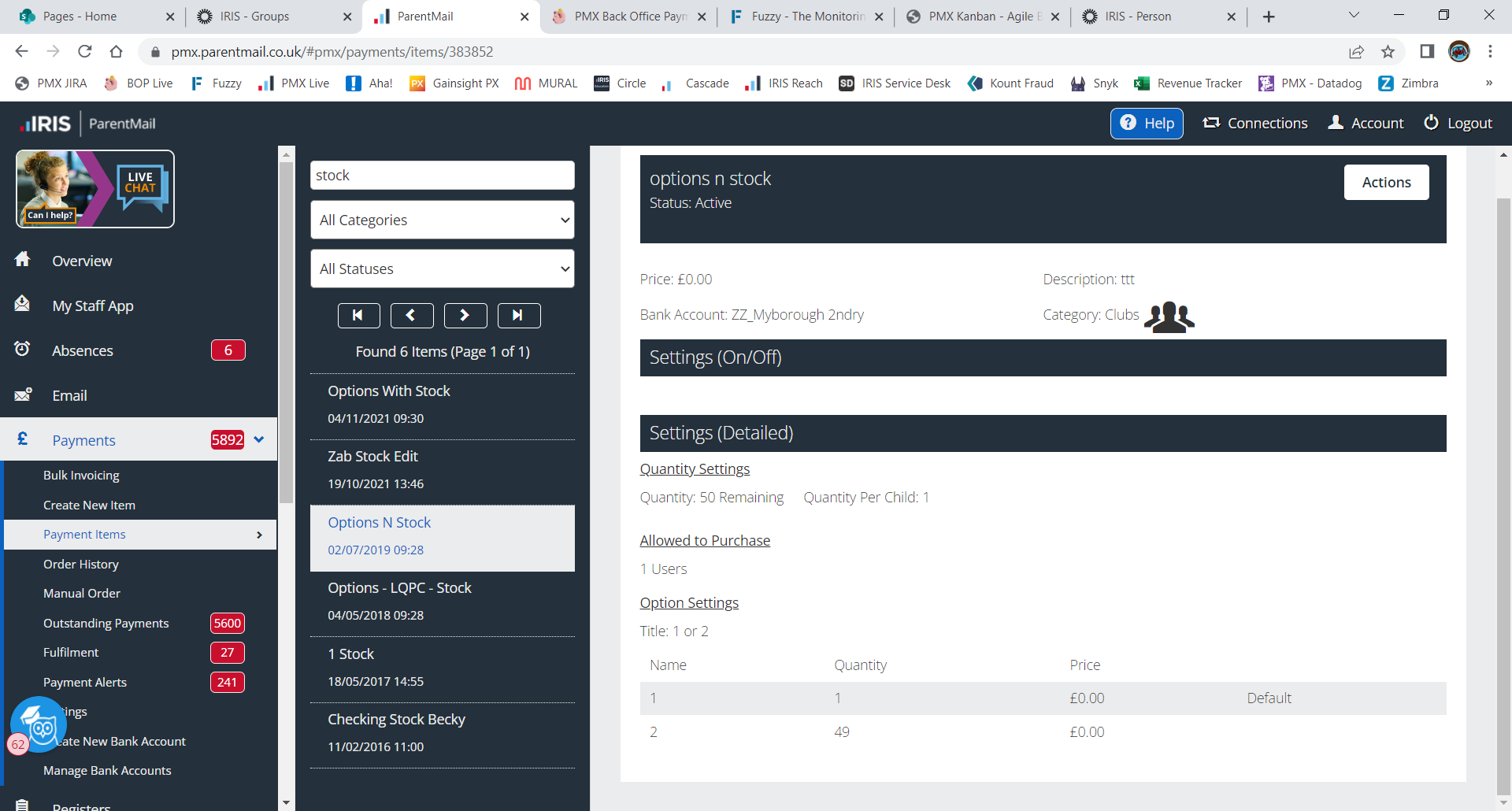Click the stock search field
The image size is (1512, 811).
pyautogui.click(x=442, y=176)
